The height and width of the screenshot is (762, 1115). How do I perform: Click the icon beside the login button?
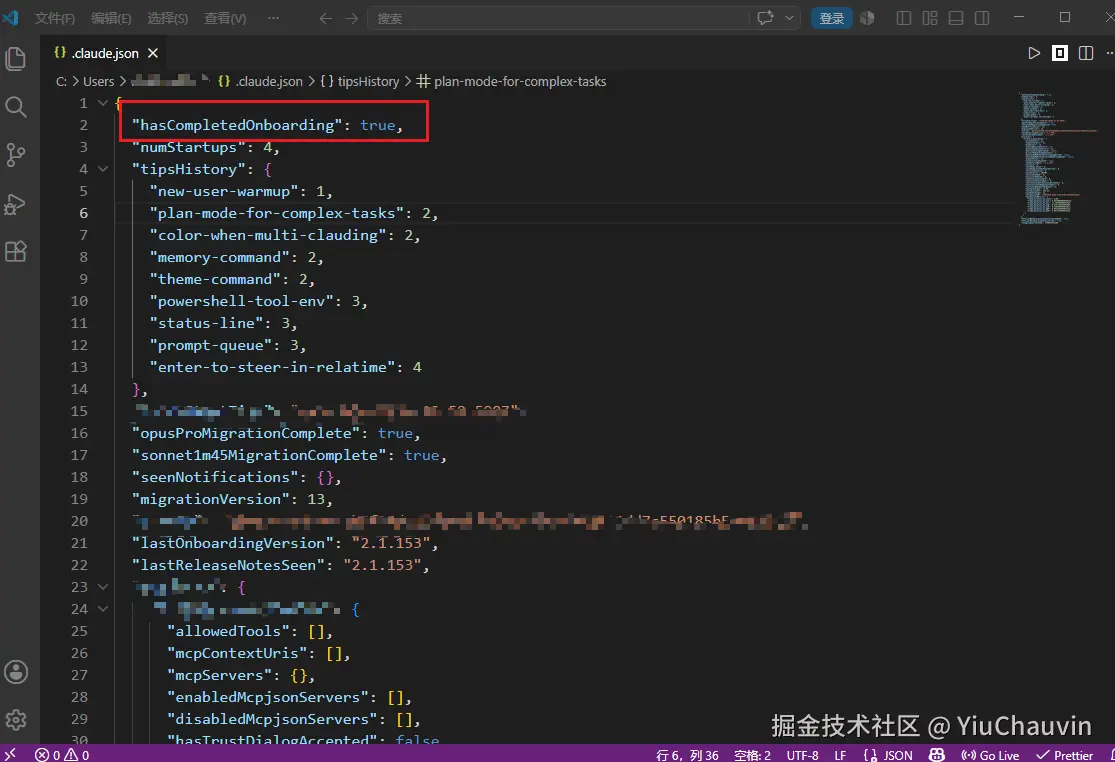click(x=868, y=18)
